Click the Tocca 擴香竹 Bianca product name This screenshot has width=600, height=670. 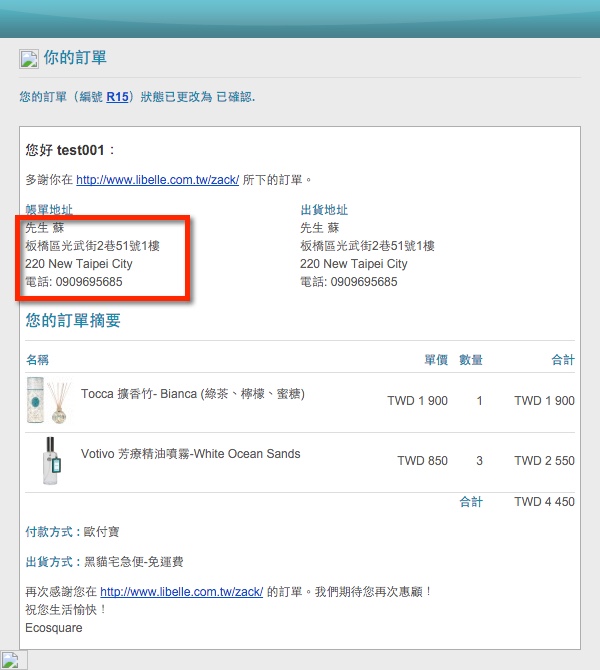click(x=193, y=394)
